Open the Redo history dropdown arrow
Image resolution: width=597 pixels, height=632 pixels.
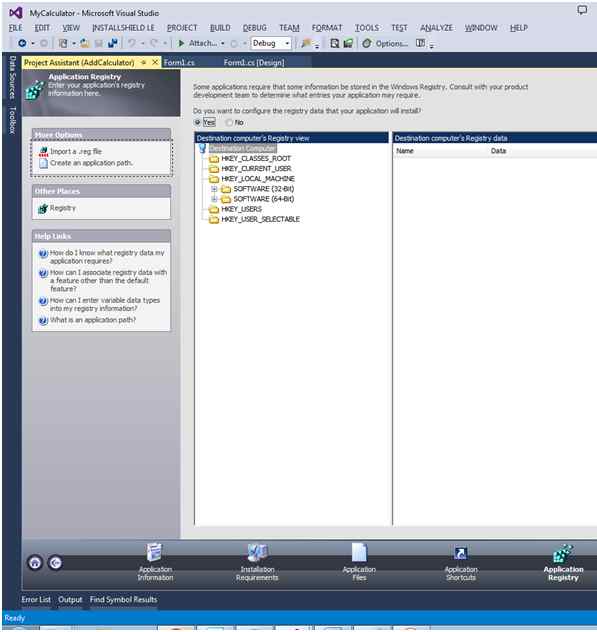(x=164, y=43)
